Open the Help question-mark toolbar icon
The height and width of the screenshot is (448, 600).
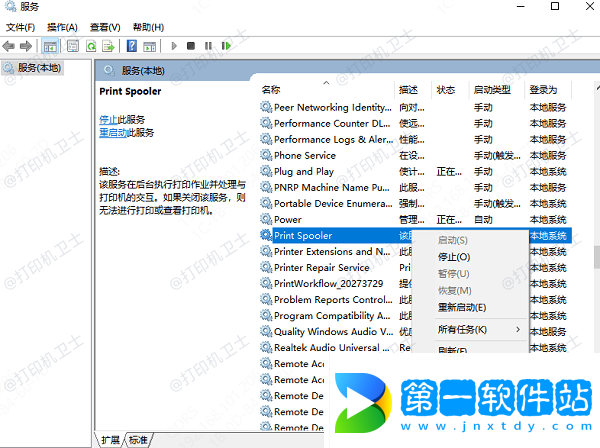coord(132,46)
